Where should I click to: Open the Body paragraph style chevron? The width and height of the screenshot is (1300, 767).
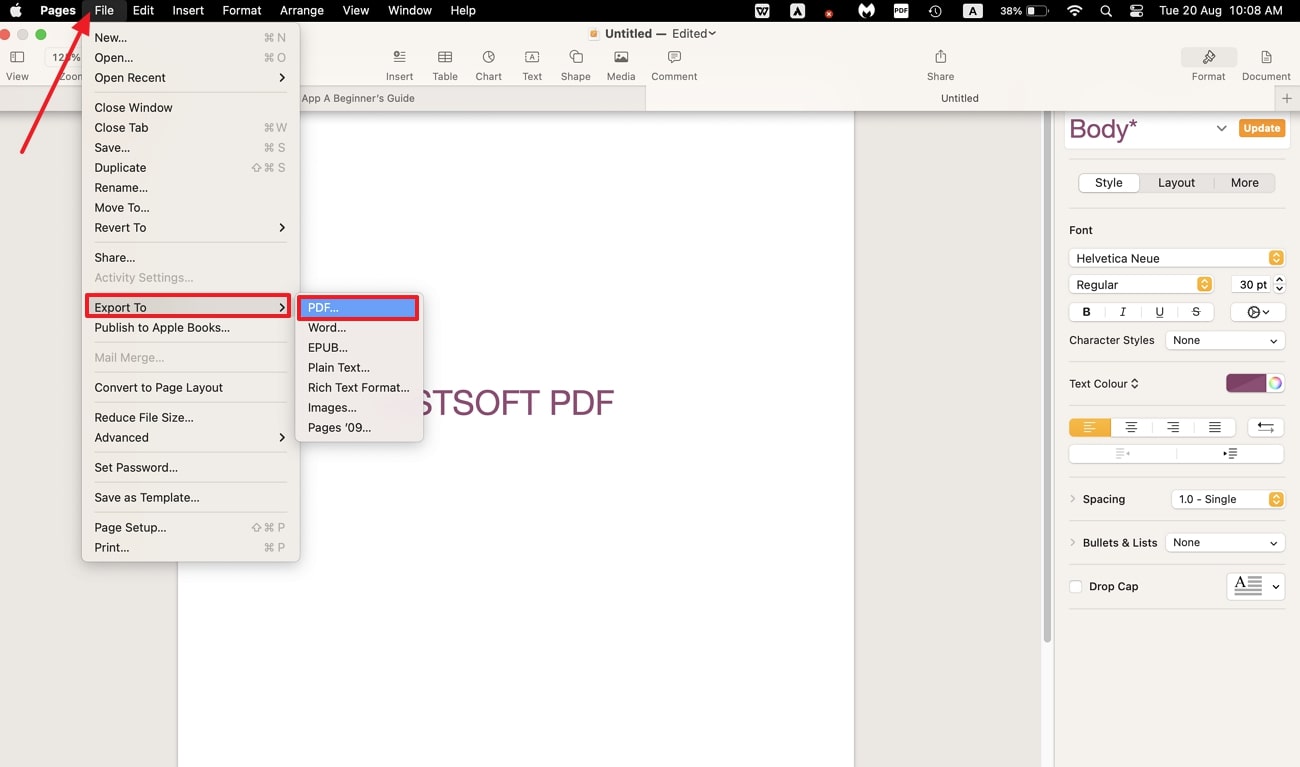tap(1221, 128)
